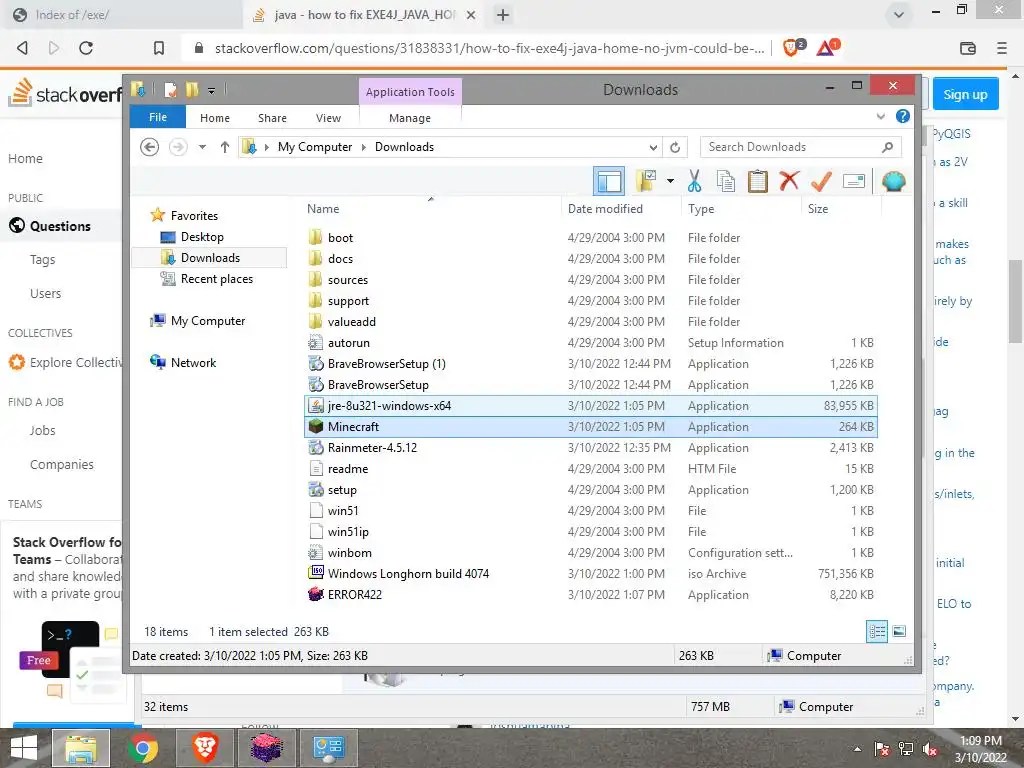The image size is (1024, 768).
Task: Select the boot folder
Action: 590,238
